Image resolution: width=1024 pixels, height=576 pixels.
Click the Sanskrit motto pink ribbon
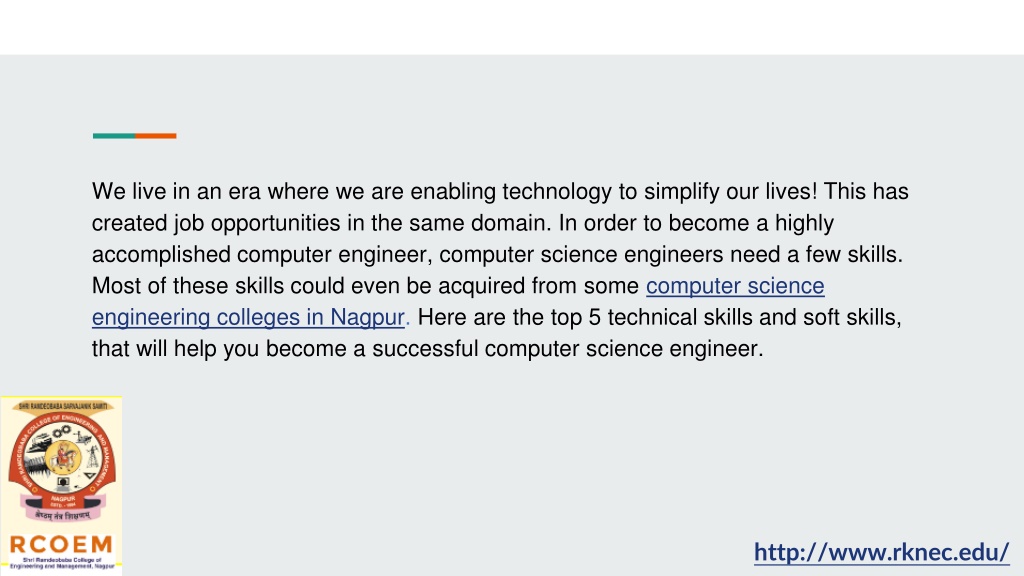(x=63, y=515)
